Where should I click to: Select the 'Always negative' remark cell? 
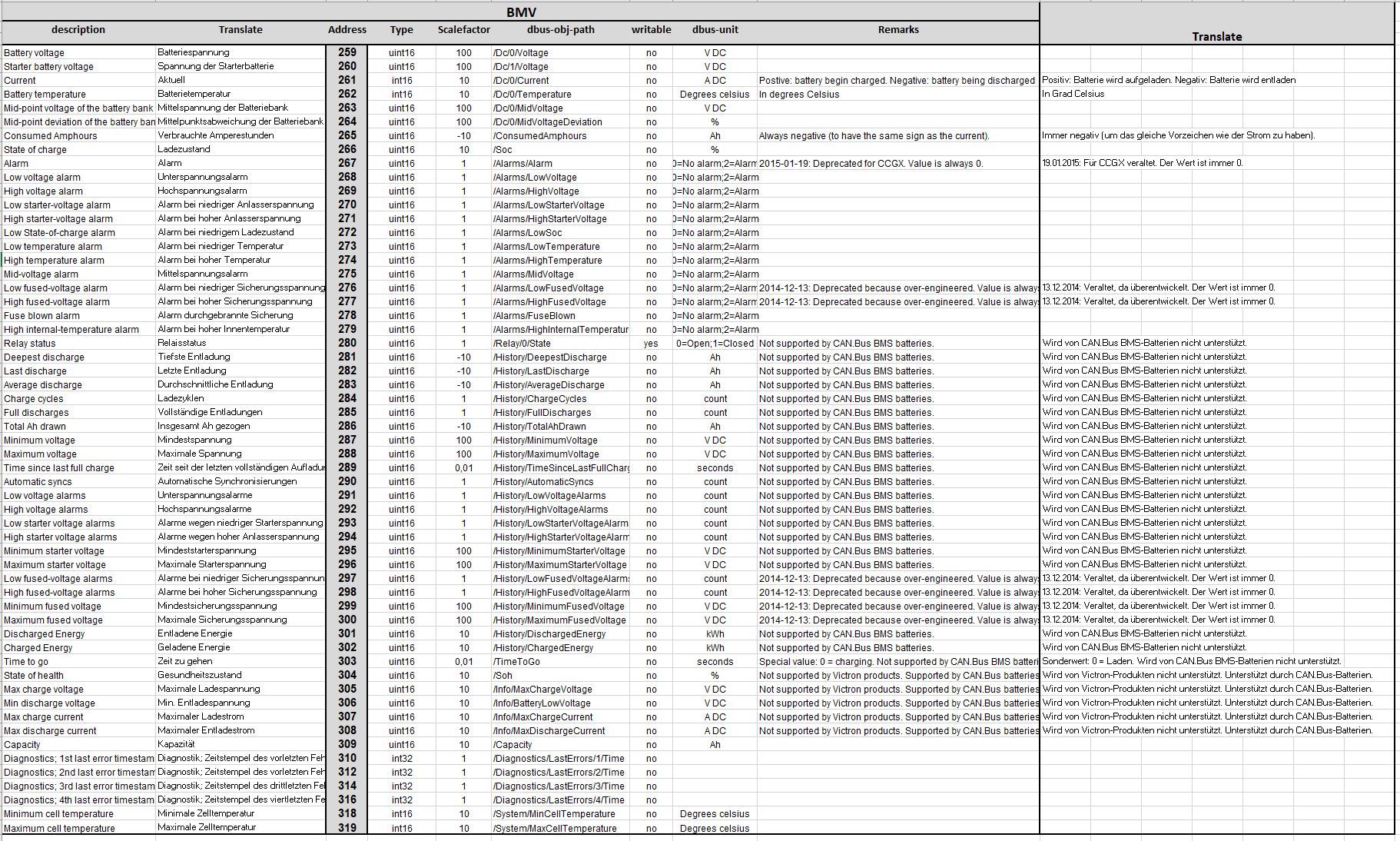point(898,136)
